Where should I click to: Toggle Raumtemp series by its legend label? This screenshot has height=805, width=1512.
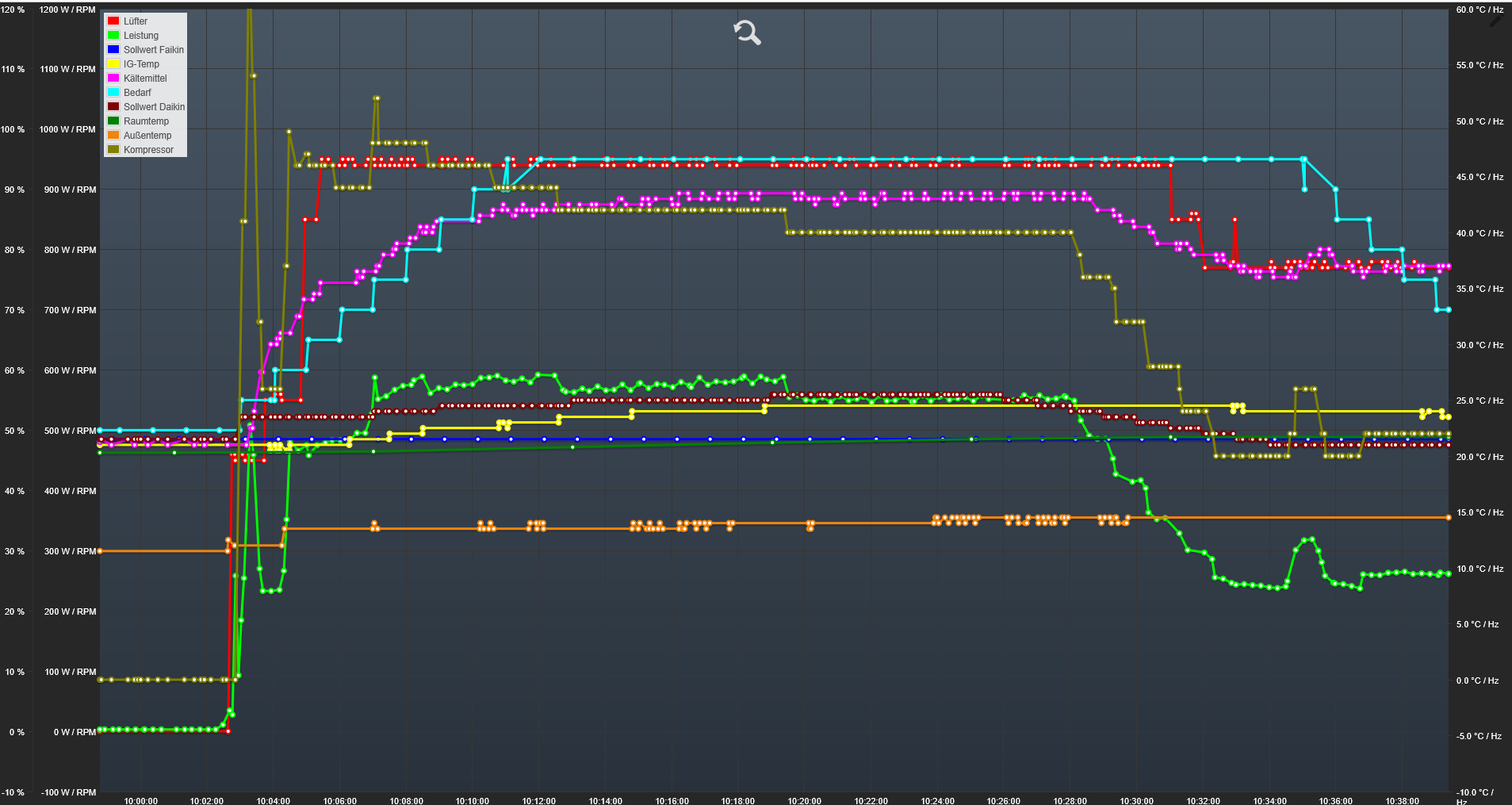pyautogui.click(x=146, y=121)
